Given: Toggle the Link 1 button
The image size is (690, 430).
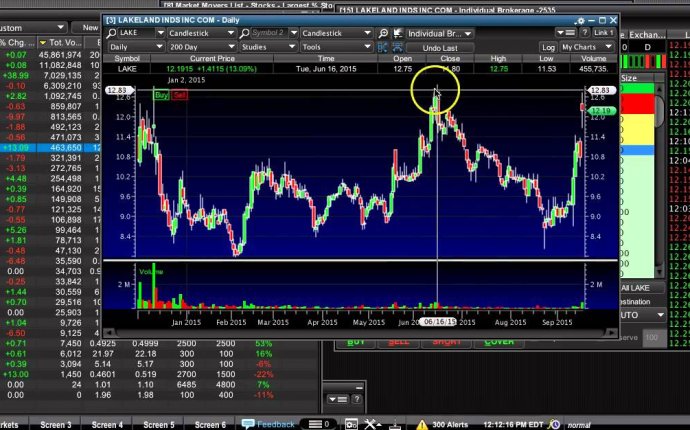Looking at the screenshot, I should [x=603, y=33].
